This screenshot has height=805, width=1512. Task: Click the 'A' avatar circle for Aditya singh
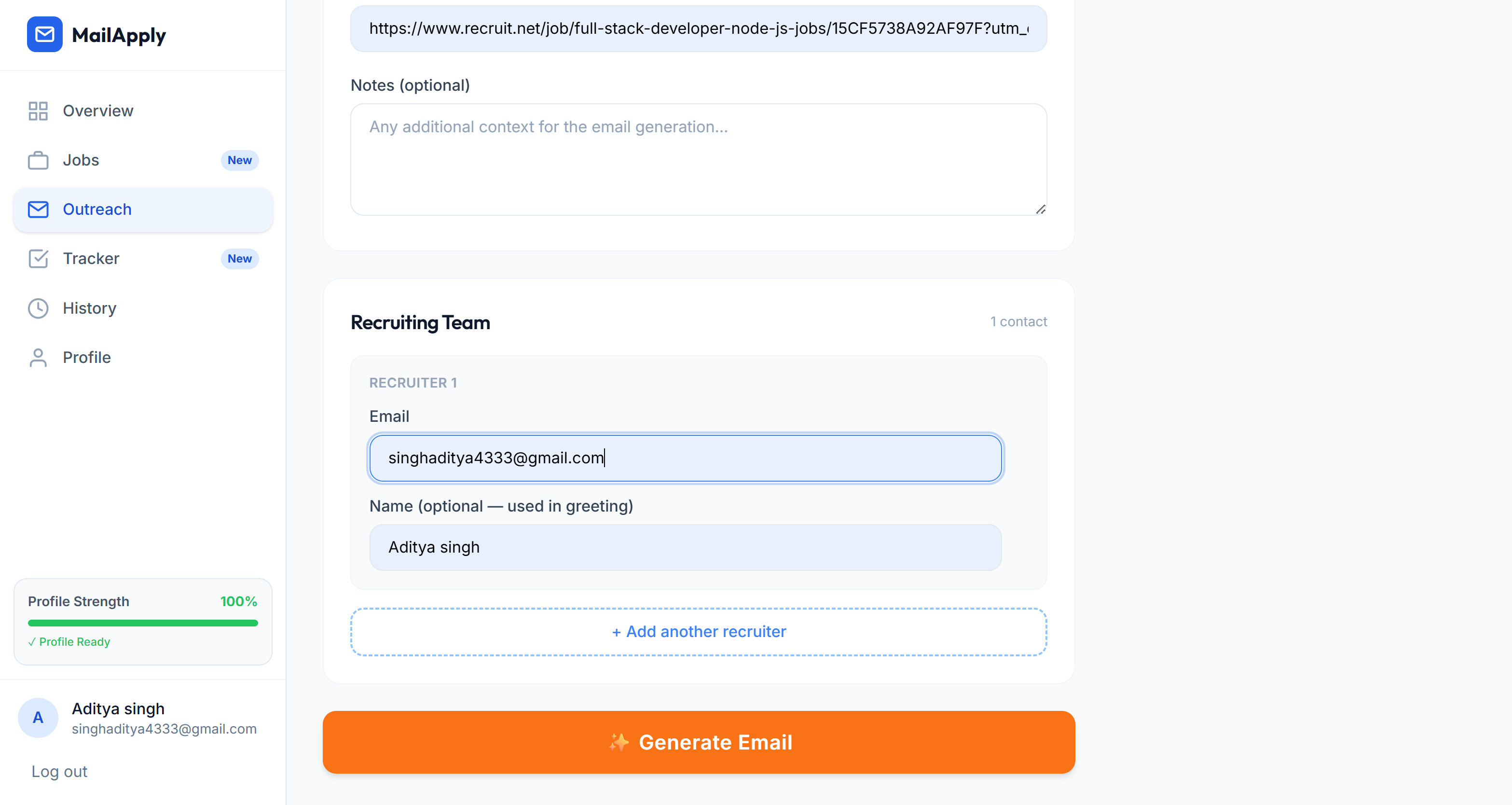38,718
